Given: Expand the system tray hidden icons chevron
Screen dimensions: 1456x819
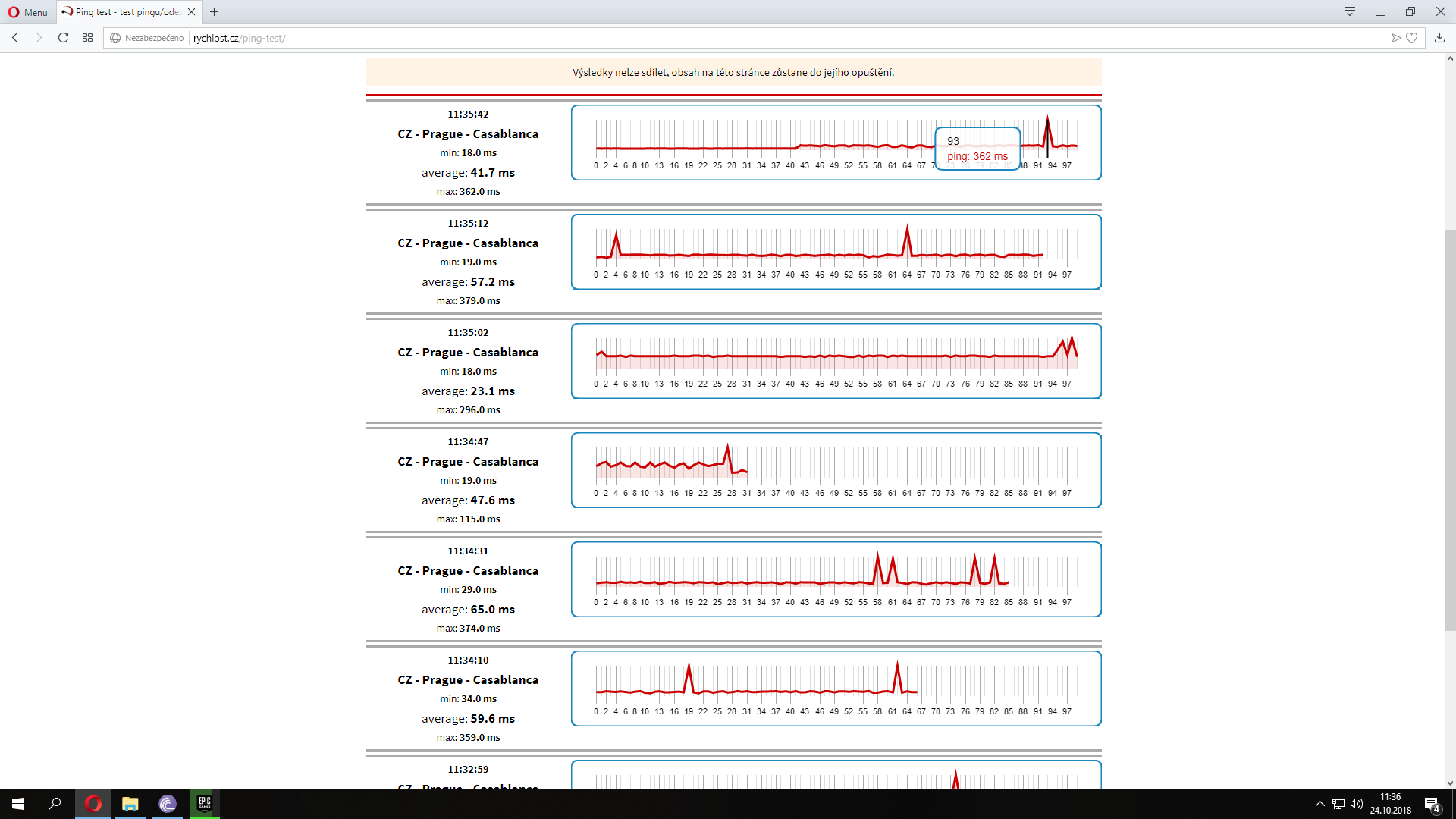Looking at the screenshot, I should pyautogui.click(x=1319, y=804).
